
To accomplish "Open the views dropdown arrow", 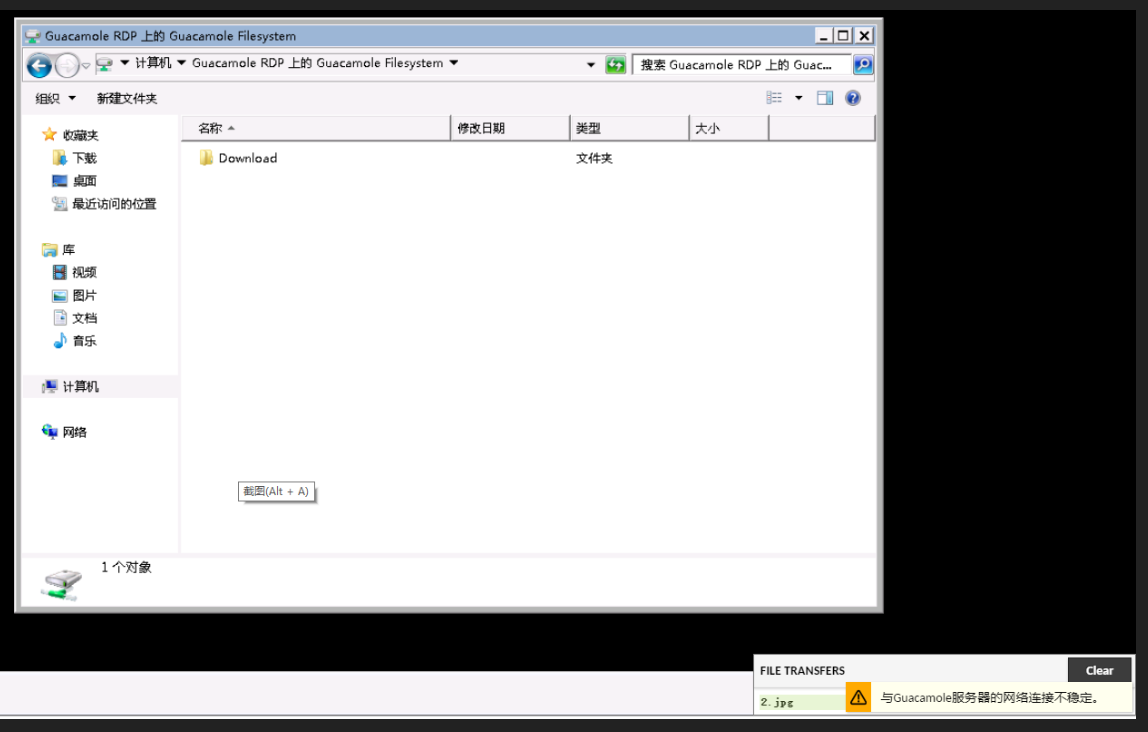I will 797,97.
